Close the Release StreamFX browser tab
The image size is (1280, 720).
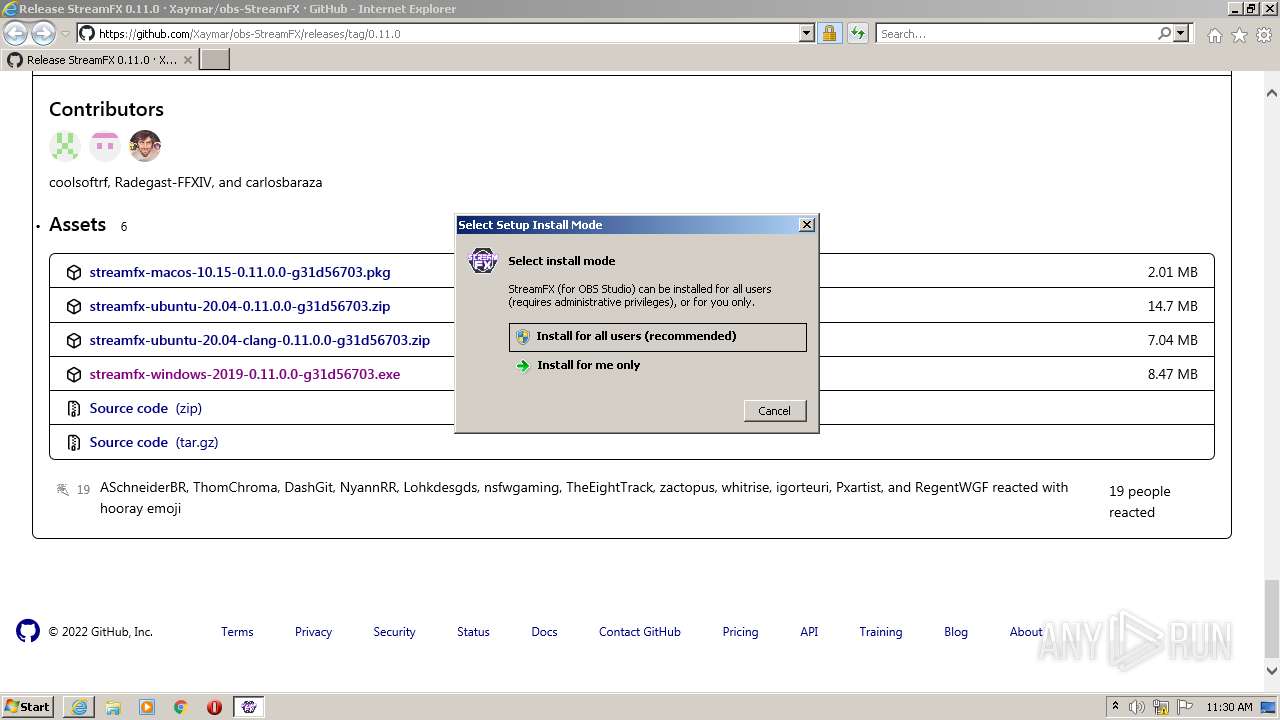point(187,60)
